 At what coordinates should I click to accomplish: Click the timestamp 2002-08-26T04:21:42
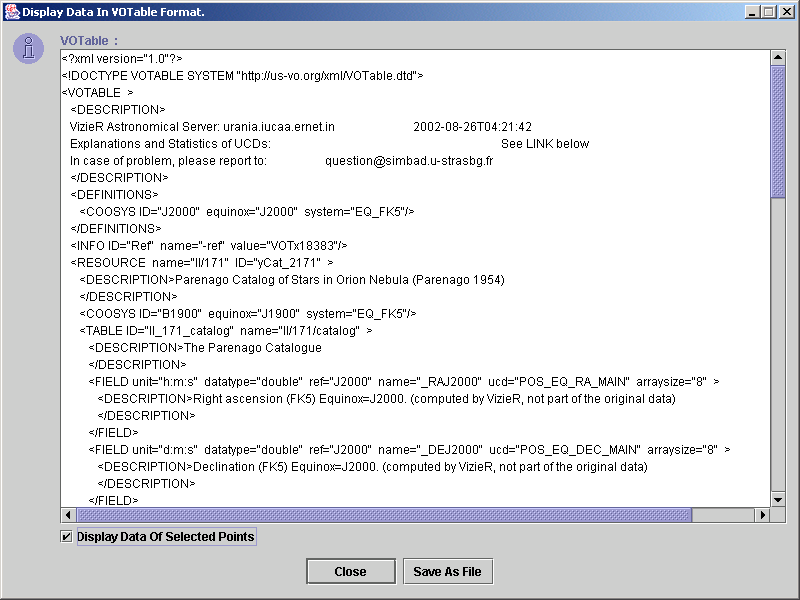pyautogui.click(x=472, y=127)
